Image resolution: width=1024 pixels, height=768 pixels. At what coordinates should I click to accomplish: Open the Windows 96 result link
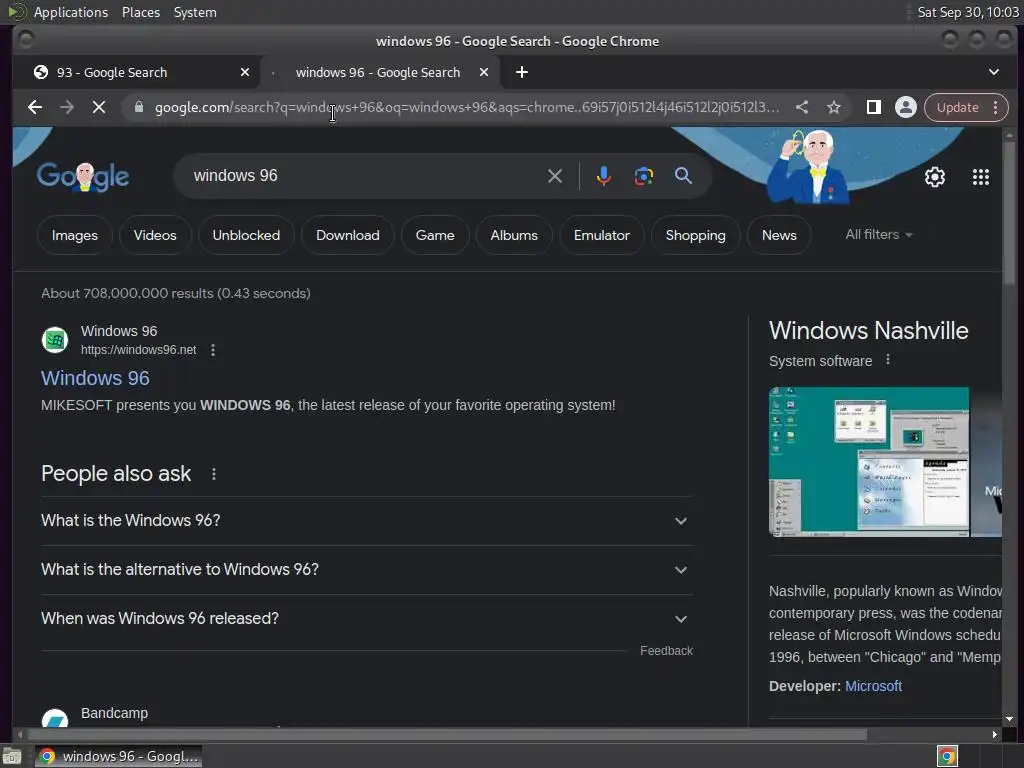(95, 378)
